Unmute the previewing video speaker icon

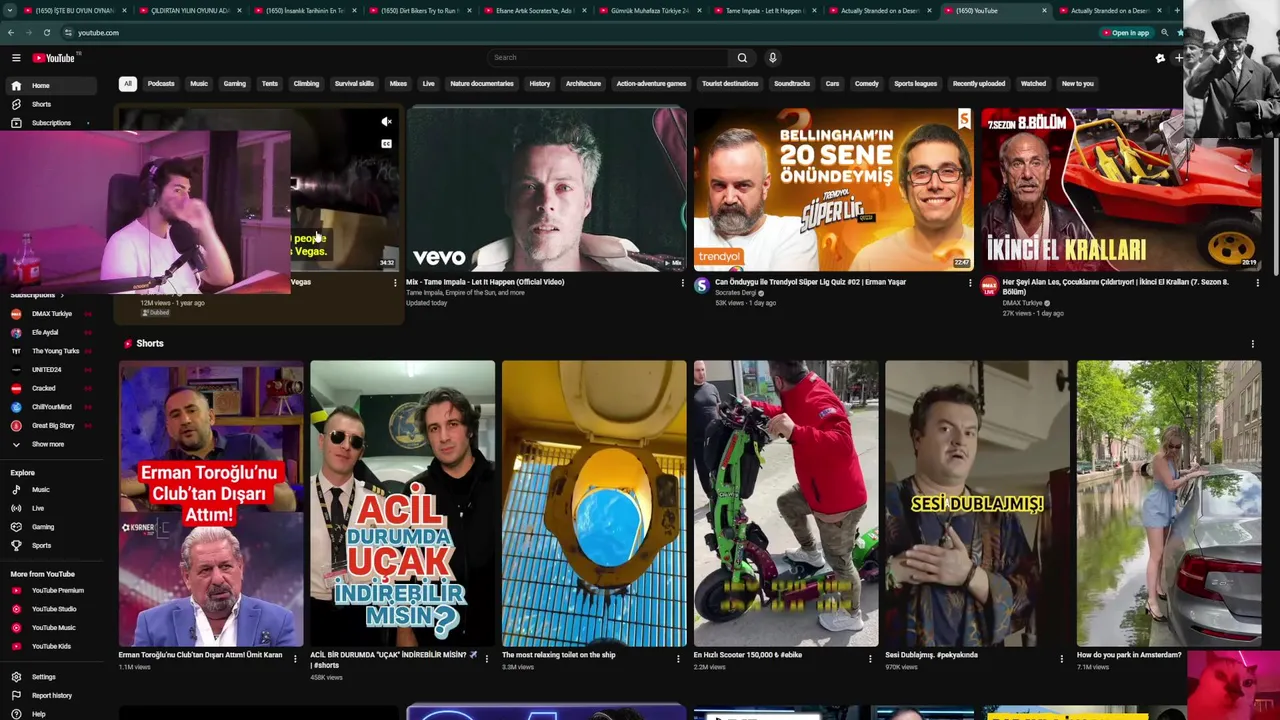(x=386, y=122)
